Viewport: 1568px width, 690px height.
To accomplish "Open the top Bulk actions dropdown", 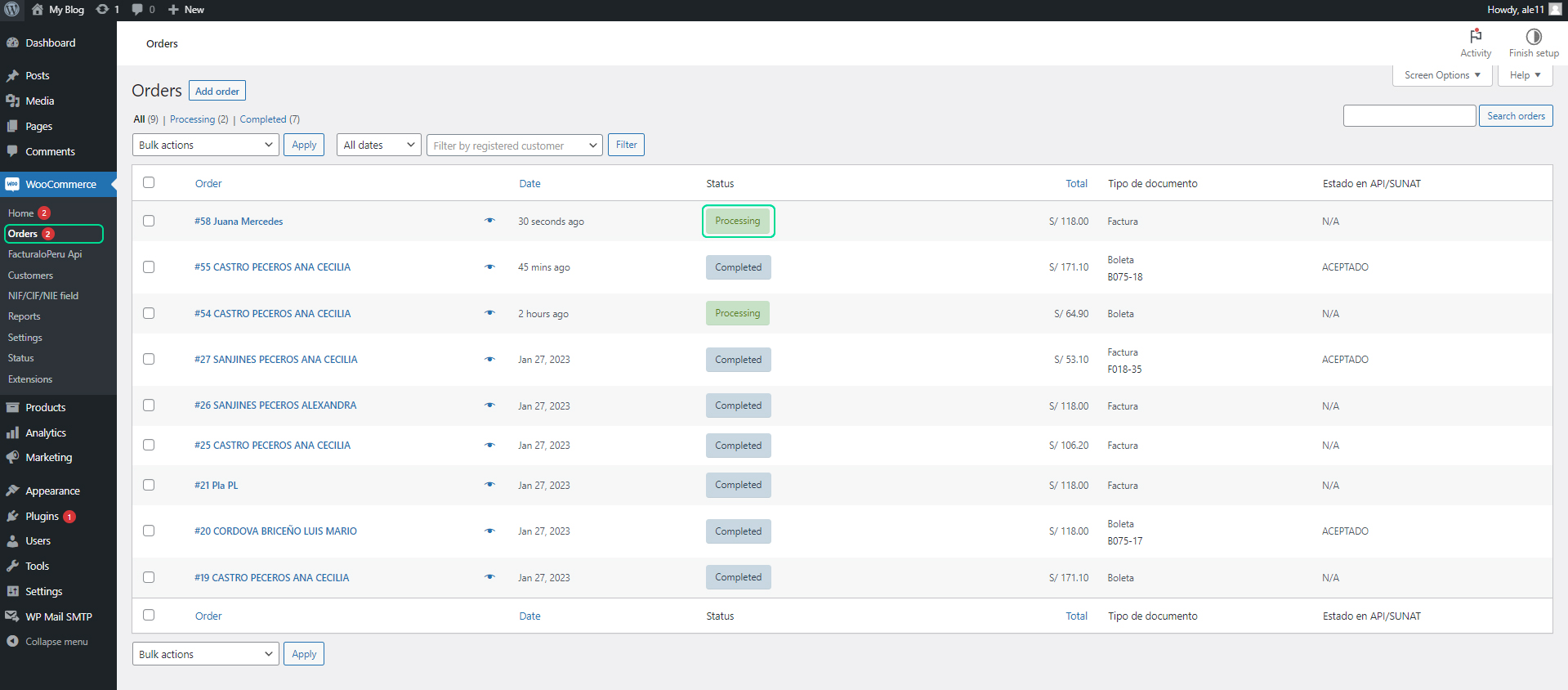I will point(205,145).
